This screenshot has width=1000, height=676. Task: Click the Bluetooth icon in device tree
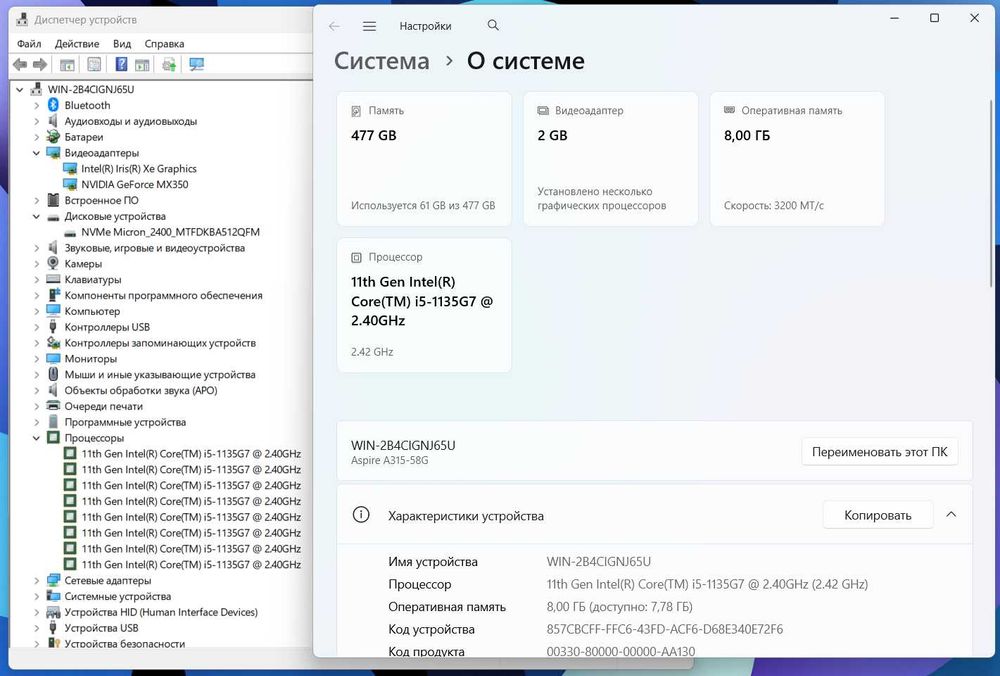(x=54, y=105)
